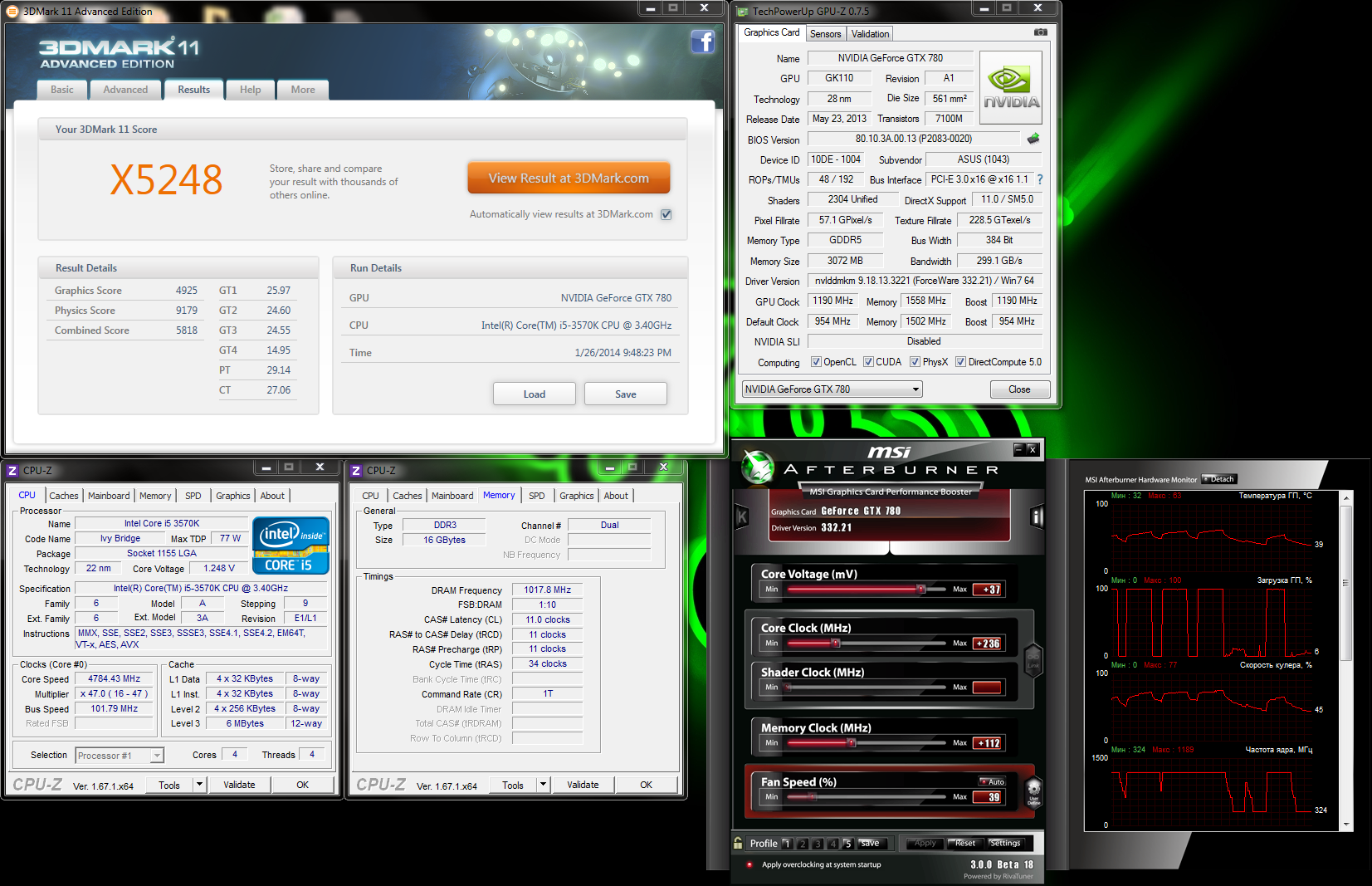1372x886 pixels.
Task: Toggle the CUDA checkbox in GPU-Z
Action: point(868,362)
